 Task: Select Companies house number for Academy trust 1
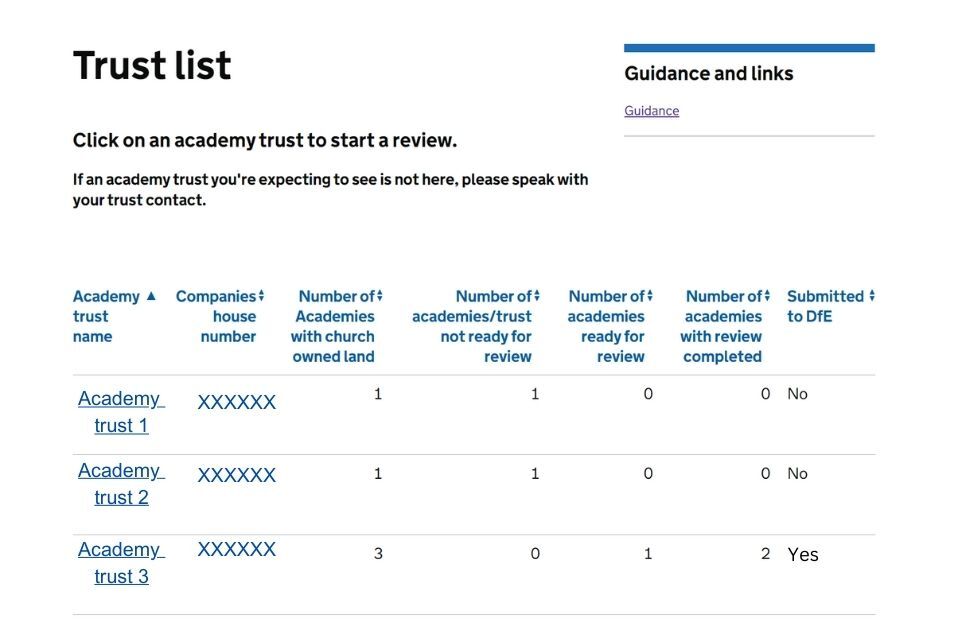[236, 403]
